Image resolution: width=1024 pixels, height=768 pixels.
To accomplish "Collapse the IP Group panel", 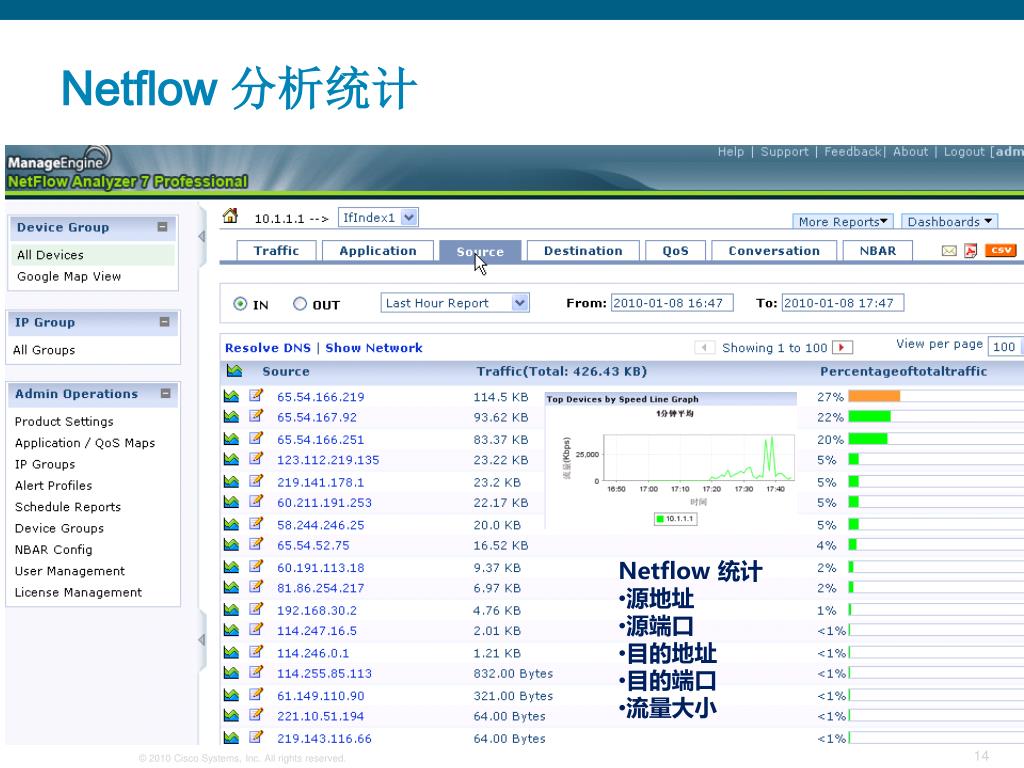I will (165, 321).
